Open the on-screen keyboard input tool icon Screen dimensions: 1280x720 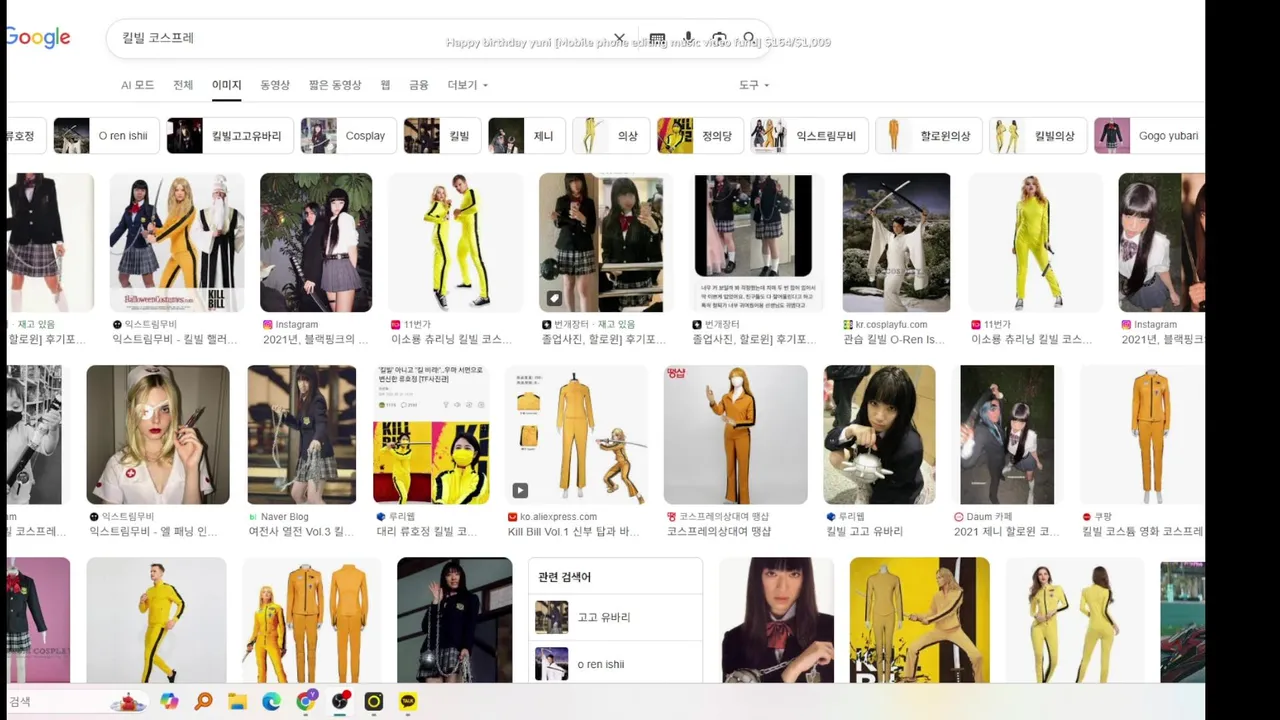click(657, 39)
